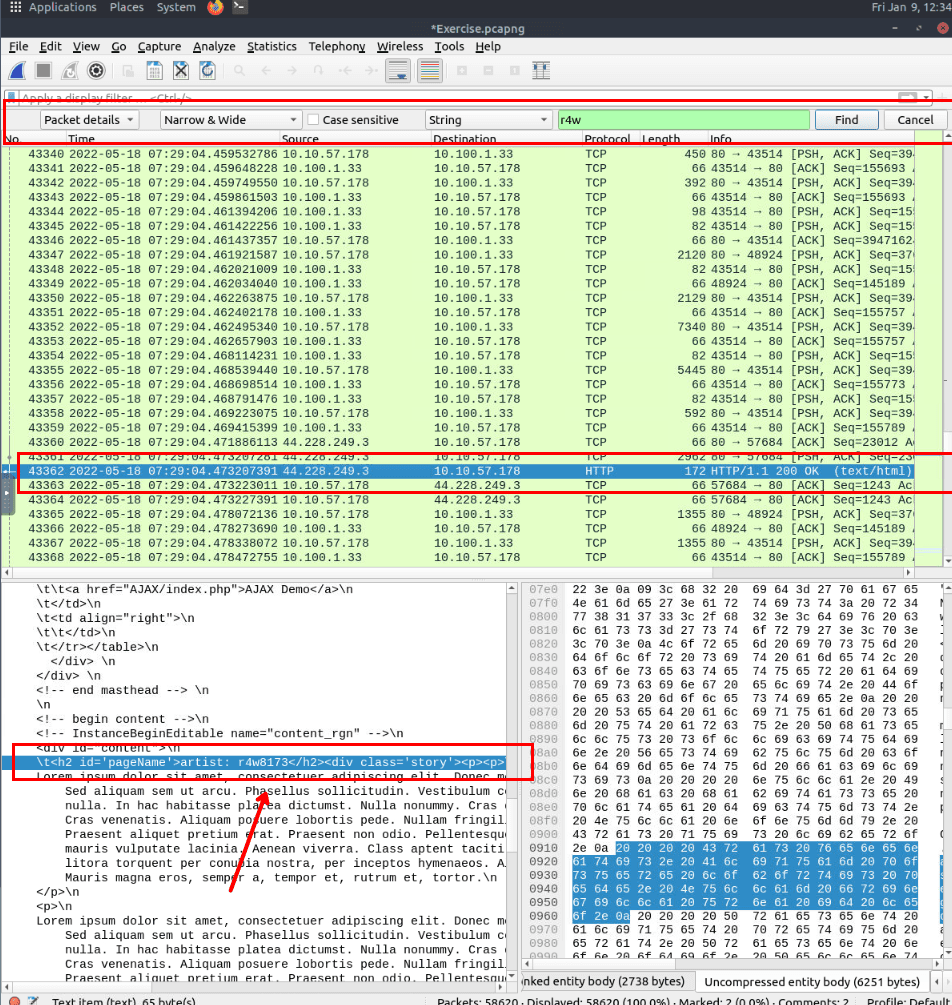The width and height of the screenshot is (952, 1005).
Task: Toggle the colorize packet list icon
Action: (x=429, y=71)
